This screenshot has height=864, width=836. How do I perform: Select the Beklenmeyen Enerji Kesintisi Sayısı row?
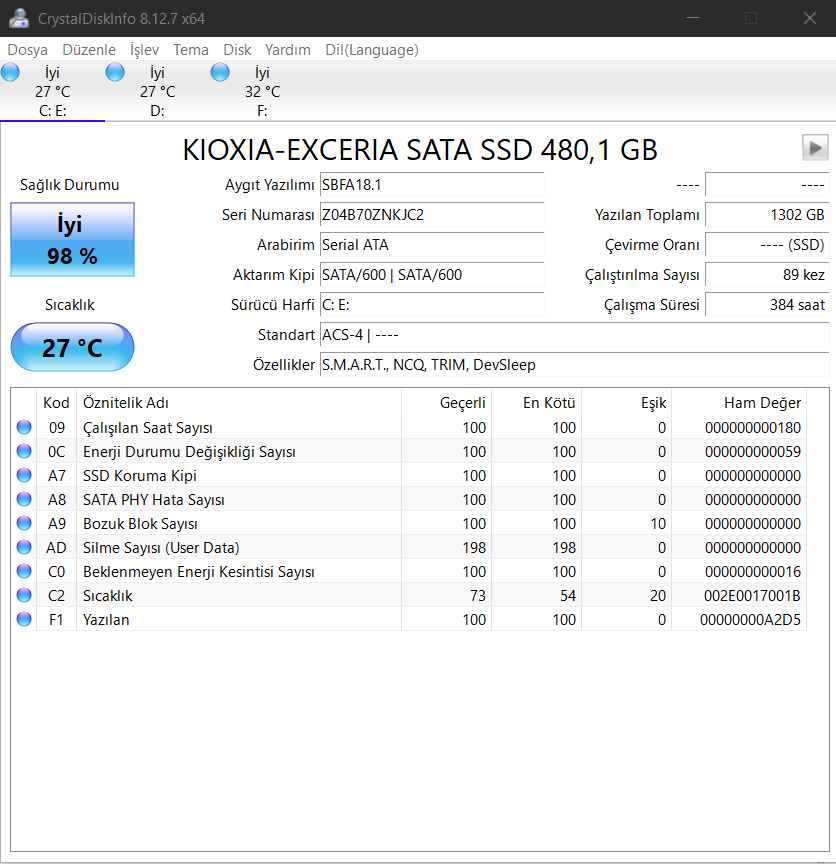[x=409, y=571]
